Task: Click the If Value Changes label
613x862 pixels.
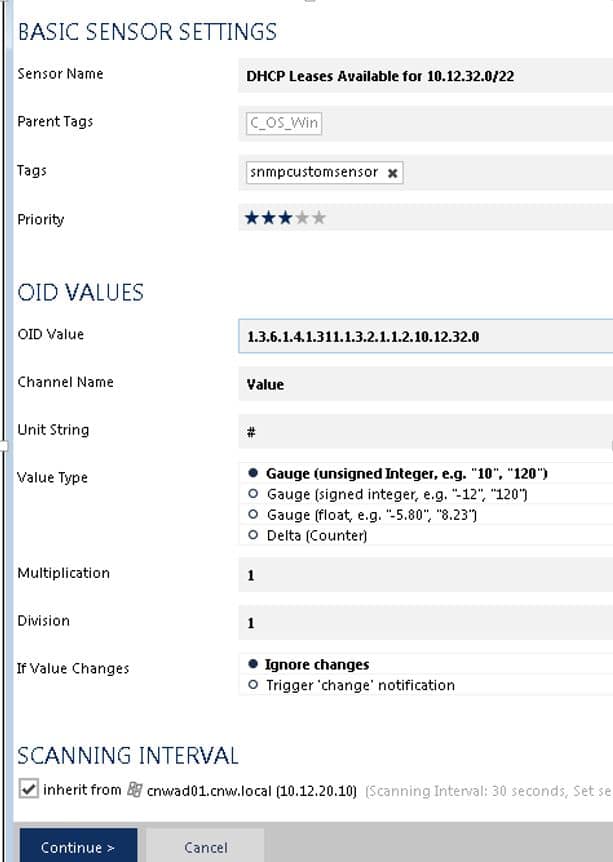Action: click(x=73, y=668)
